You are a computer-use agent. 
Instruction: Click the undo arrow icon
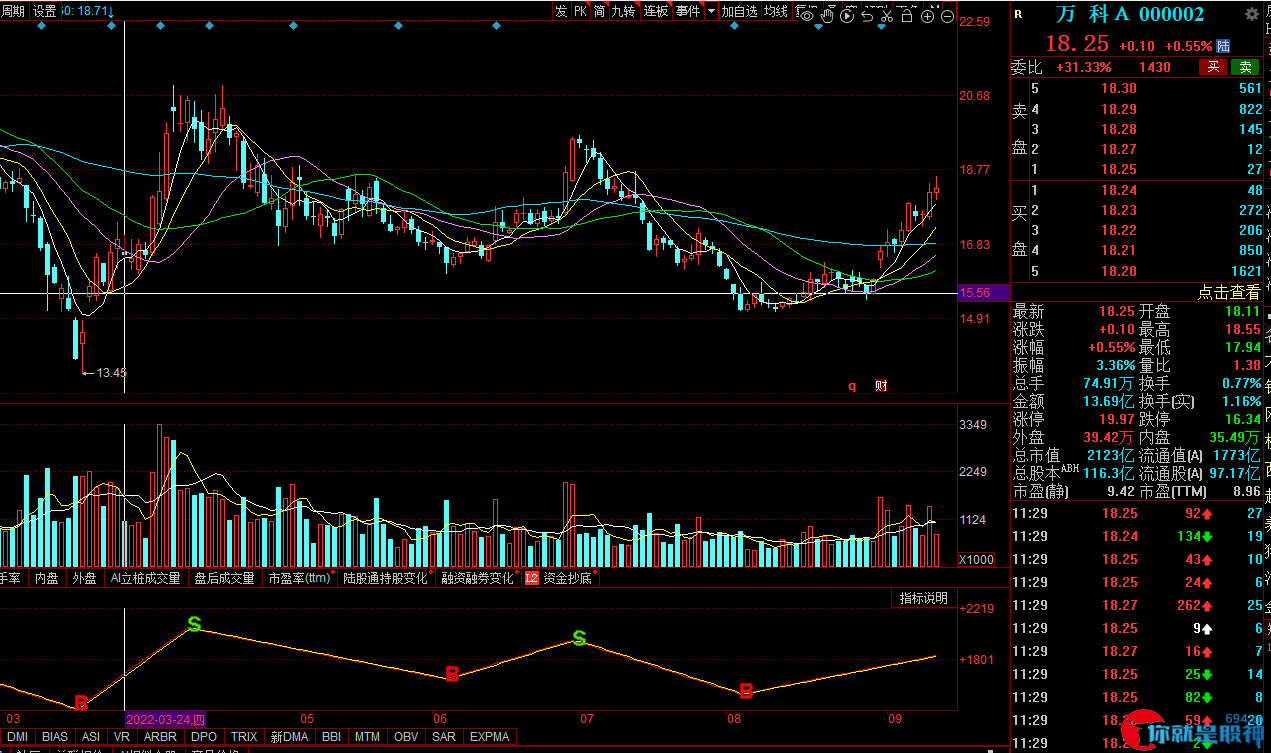[867, 16]
